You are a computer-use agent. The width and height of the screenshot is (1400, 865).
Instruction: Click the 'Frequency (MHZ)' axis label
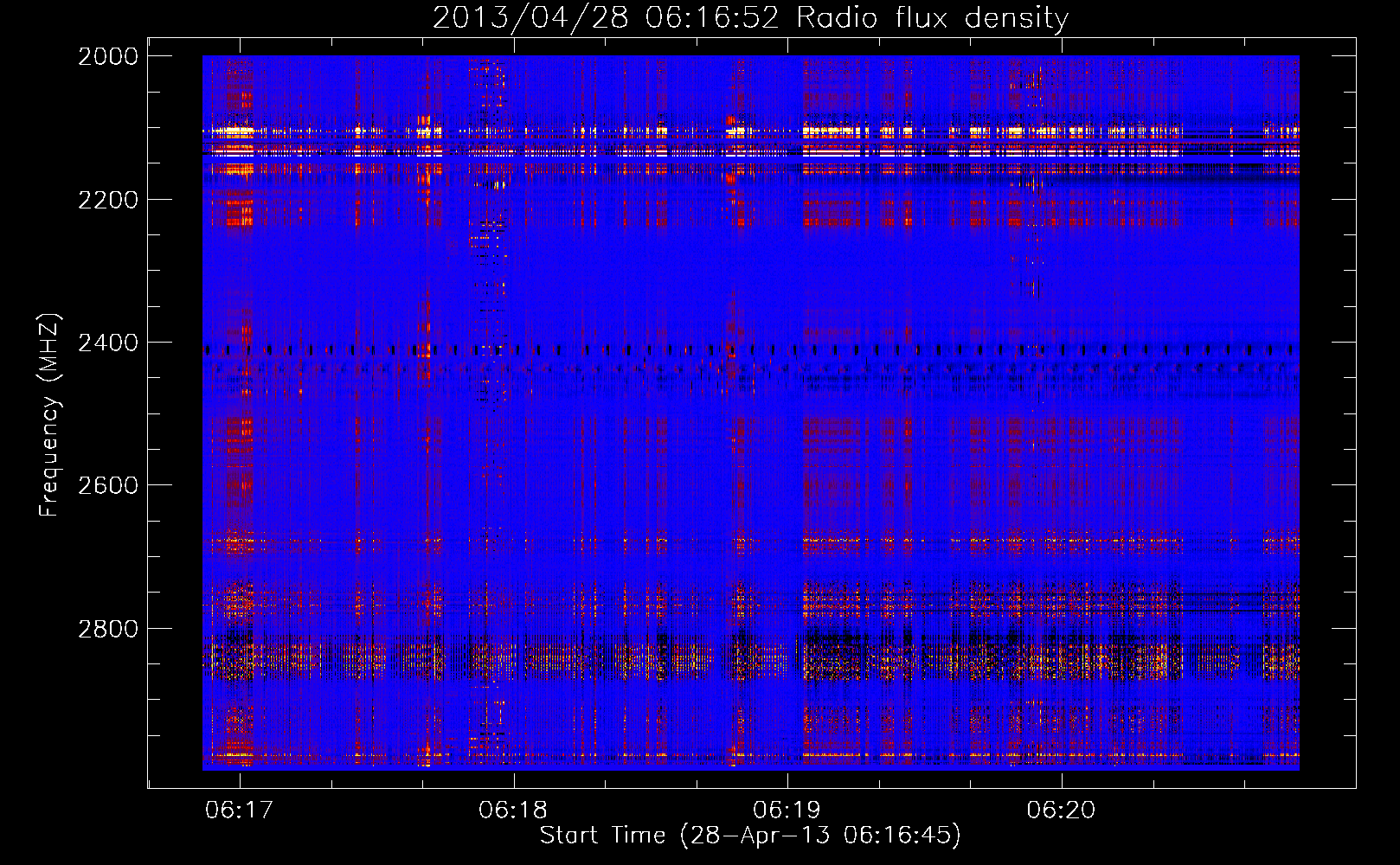pyautogui.click(x=50, y=415)
